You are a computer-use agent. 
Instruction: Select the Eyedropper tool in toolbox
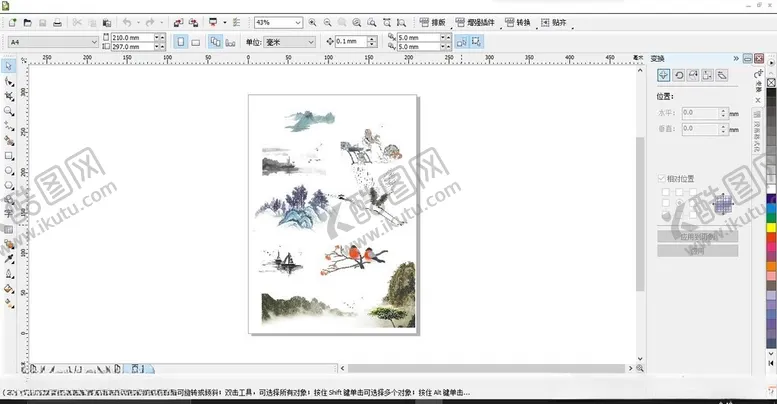click(9, 259)
